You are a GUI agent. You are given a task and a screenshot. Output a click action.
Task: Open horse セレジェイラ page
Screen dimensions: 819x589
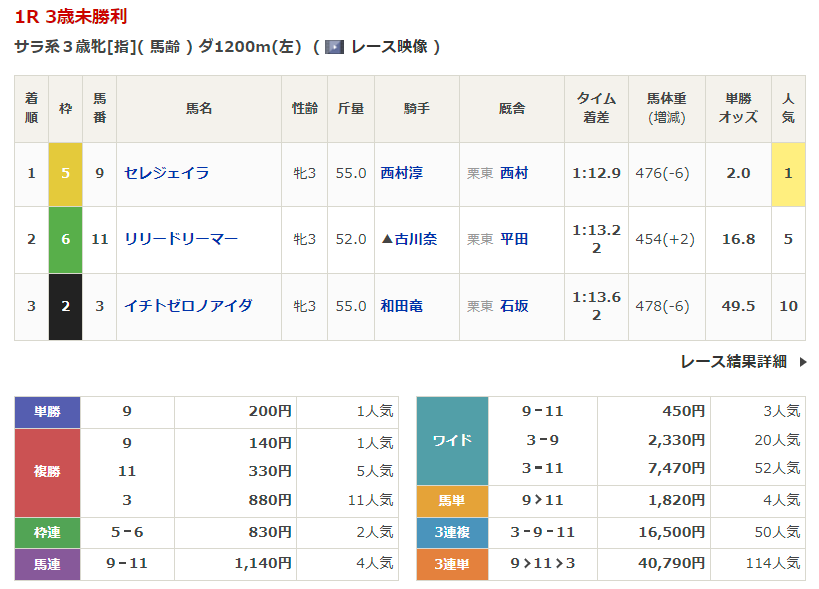166,173
